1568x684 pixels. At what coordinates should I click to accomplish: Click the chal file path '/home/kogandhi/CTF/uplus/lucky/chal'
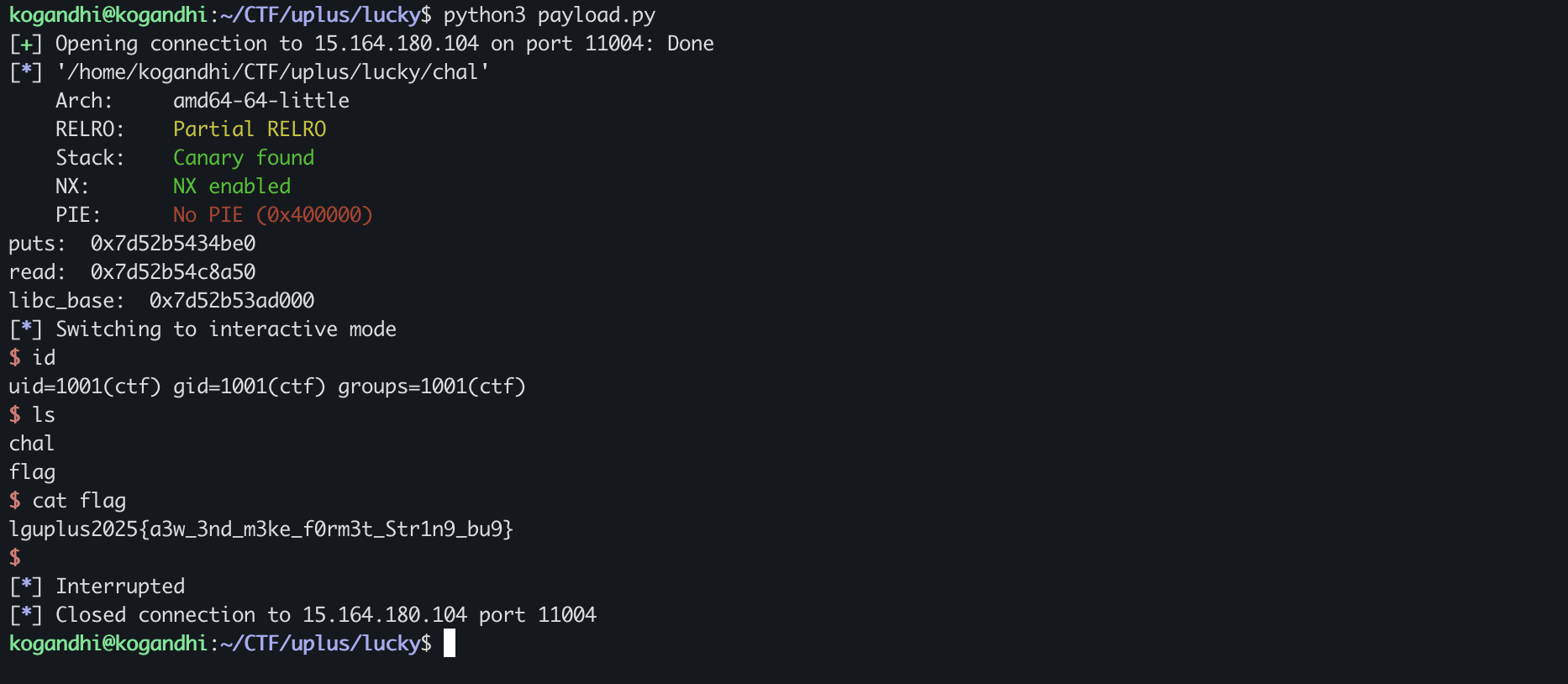coord(272,72)
